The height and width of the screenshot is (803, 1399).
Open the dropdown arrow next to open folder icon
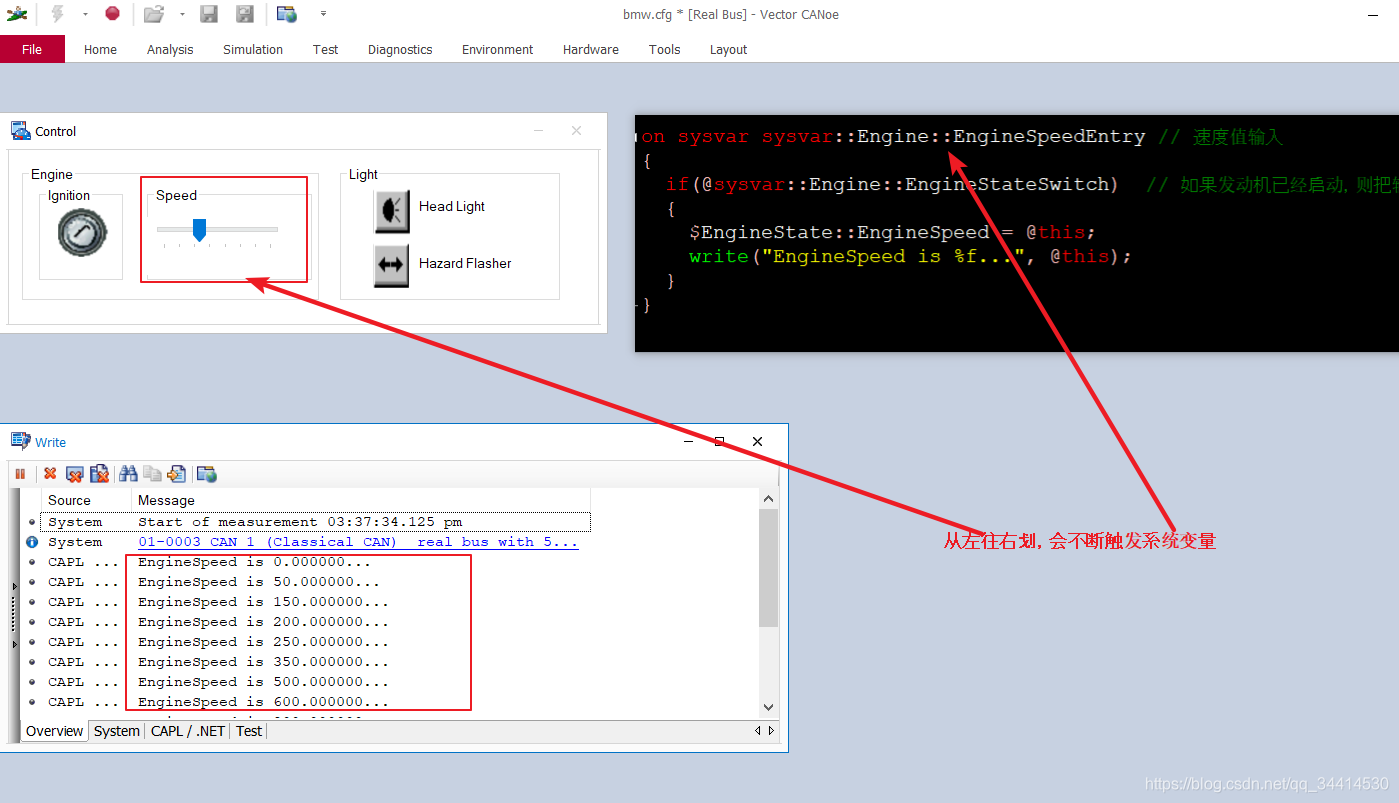(x=182, y=14)
